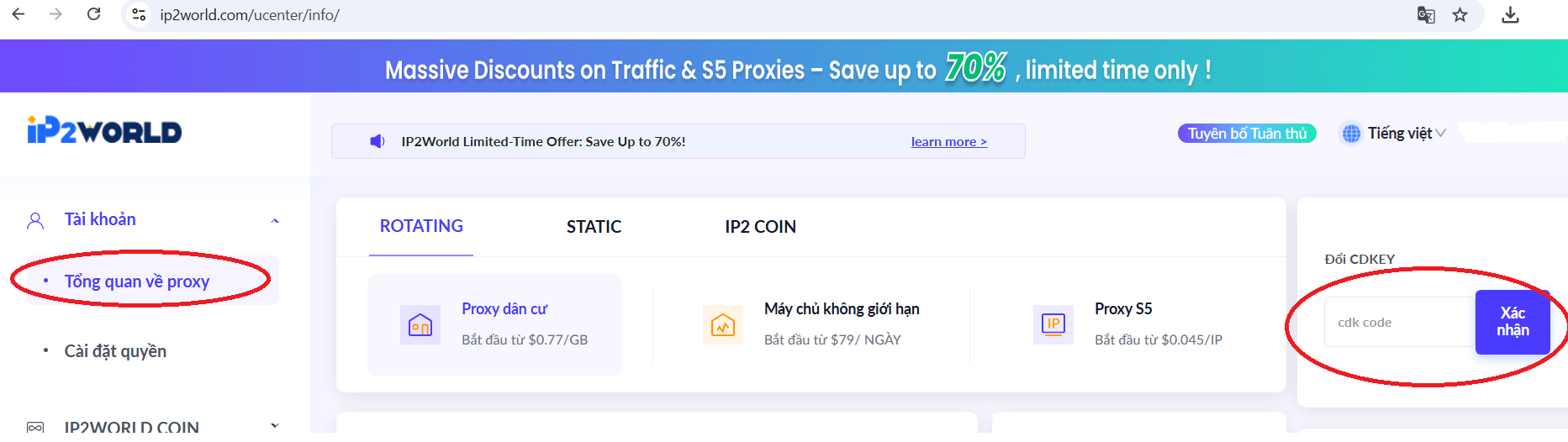This screenshot has height=442, width=1568.
Task: Open Cài đặt quyền in sidebar
Action: (115, 351)
